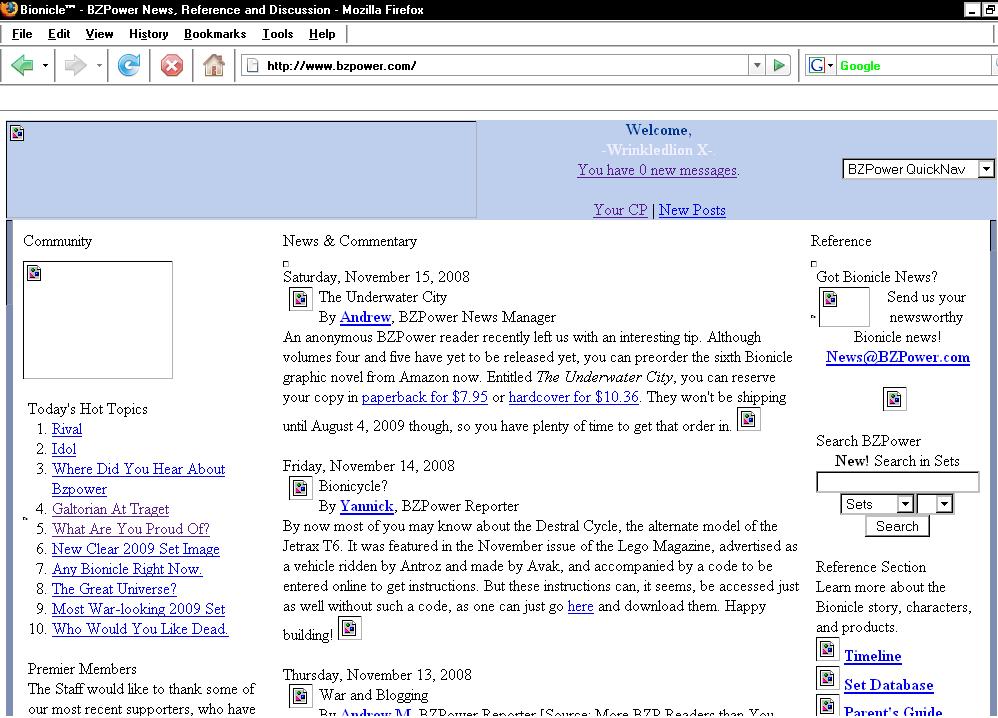The image size is (998, 718).
Task: Expand the address bar URL history dropdown
Action: coord(757,65)
